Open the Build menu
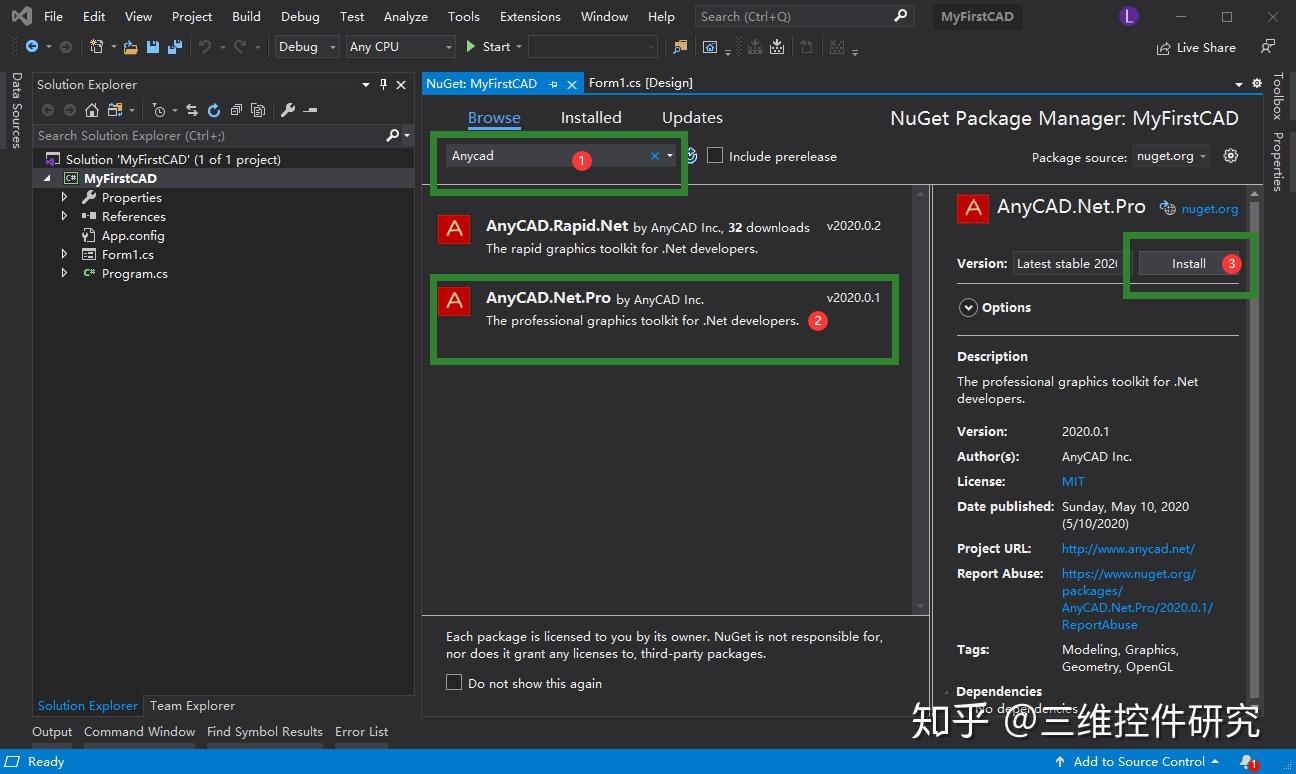 (246, 16)
